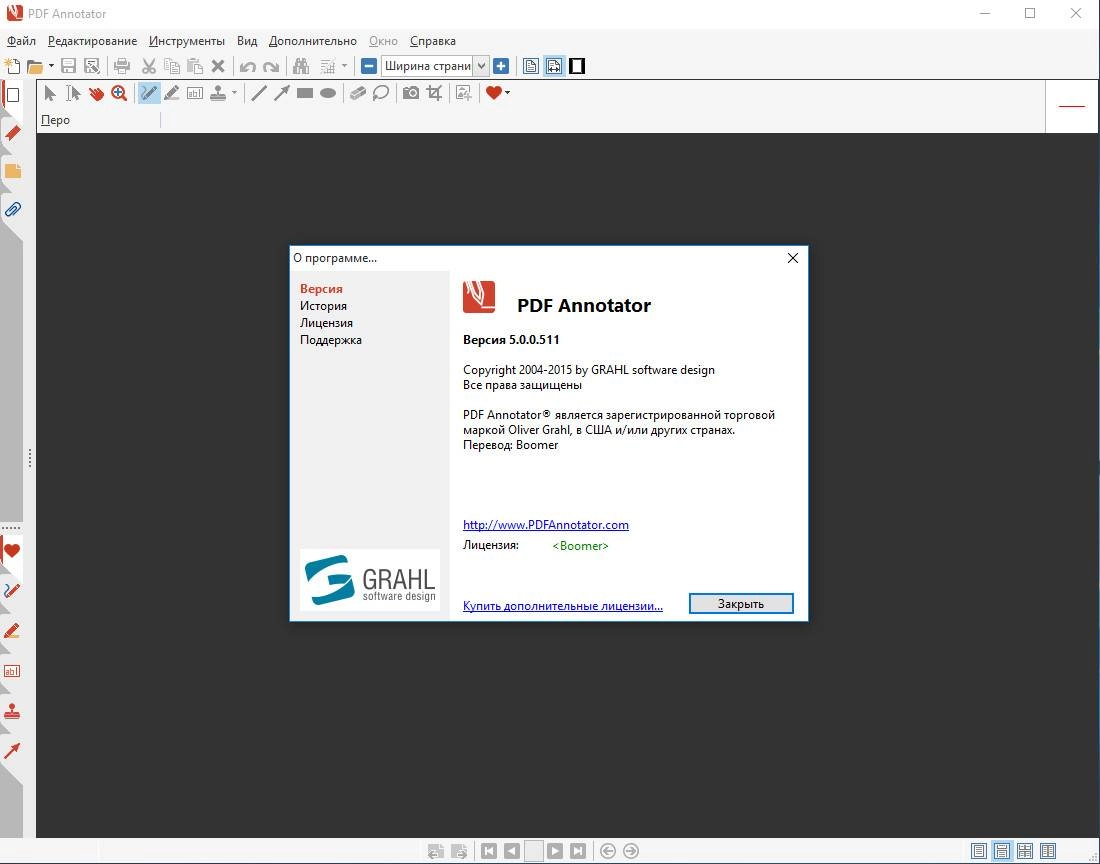
Task: Click the Save diskette icon
Action: pos(68,66)
